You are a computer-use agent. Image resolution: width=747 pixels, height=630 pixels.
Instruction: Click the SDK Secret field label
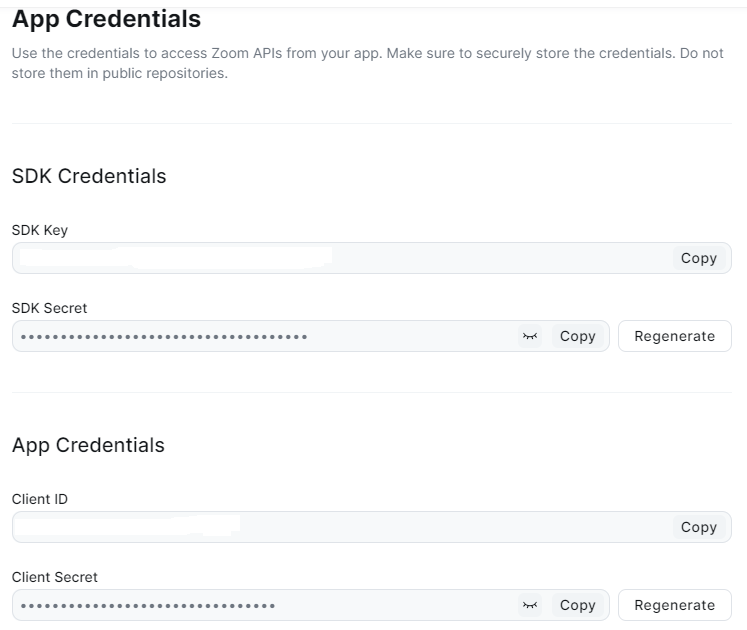point(49,308)
